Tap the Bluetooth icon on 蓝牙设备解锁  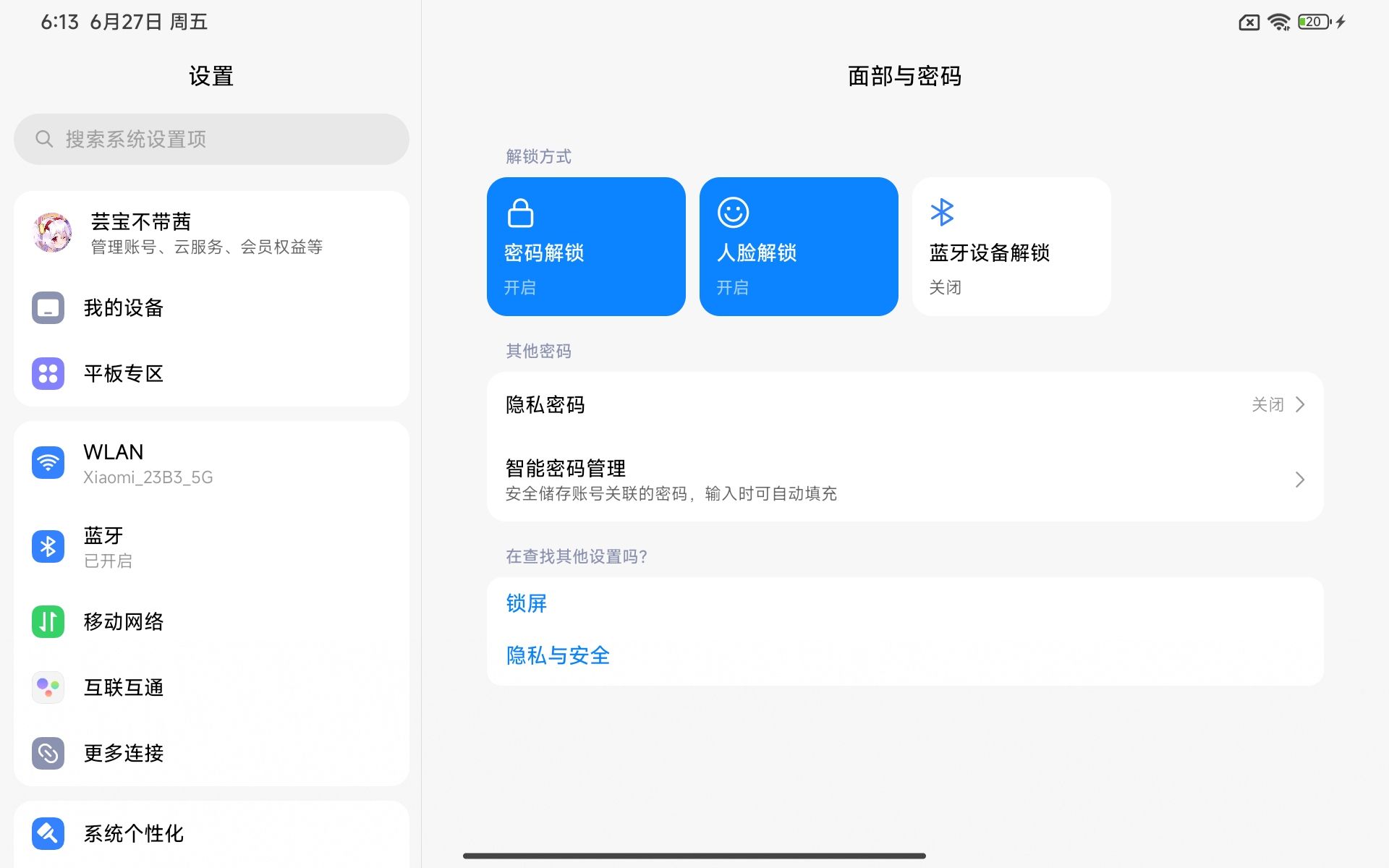[942, 213]
